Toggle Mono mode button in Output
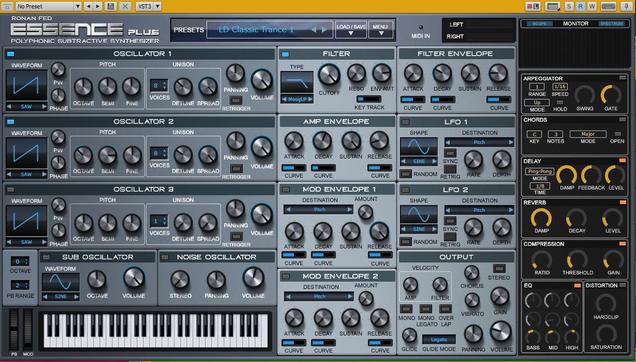 click(406, 309)
